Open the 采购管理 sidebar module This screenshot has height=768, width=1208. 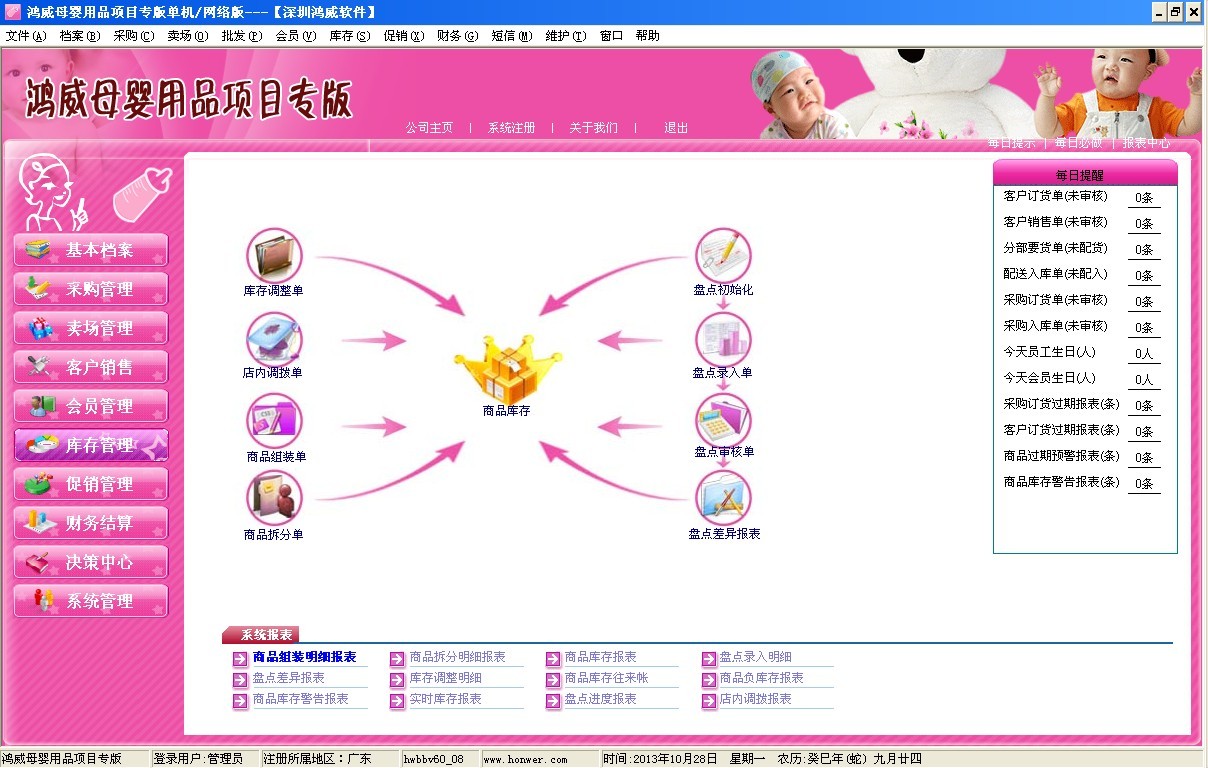tap(91, 289)
